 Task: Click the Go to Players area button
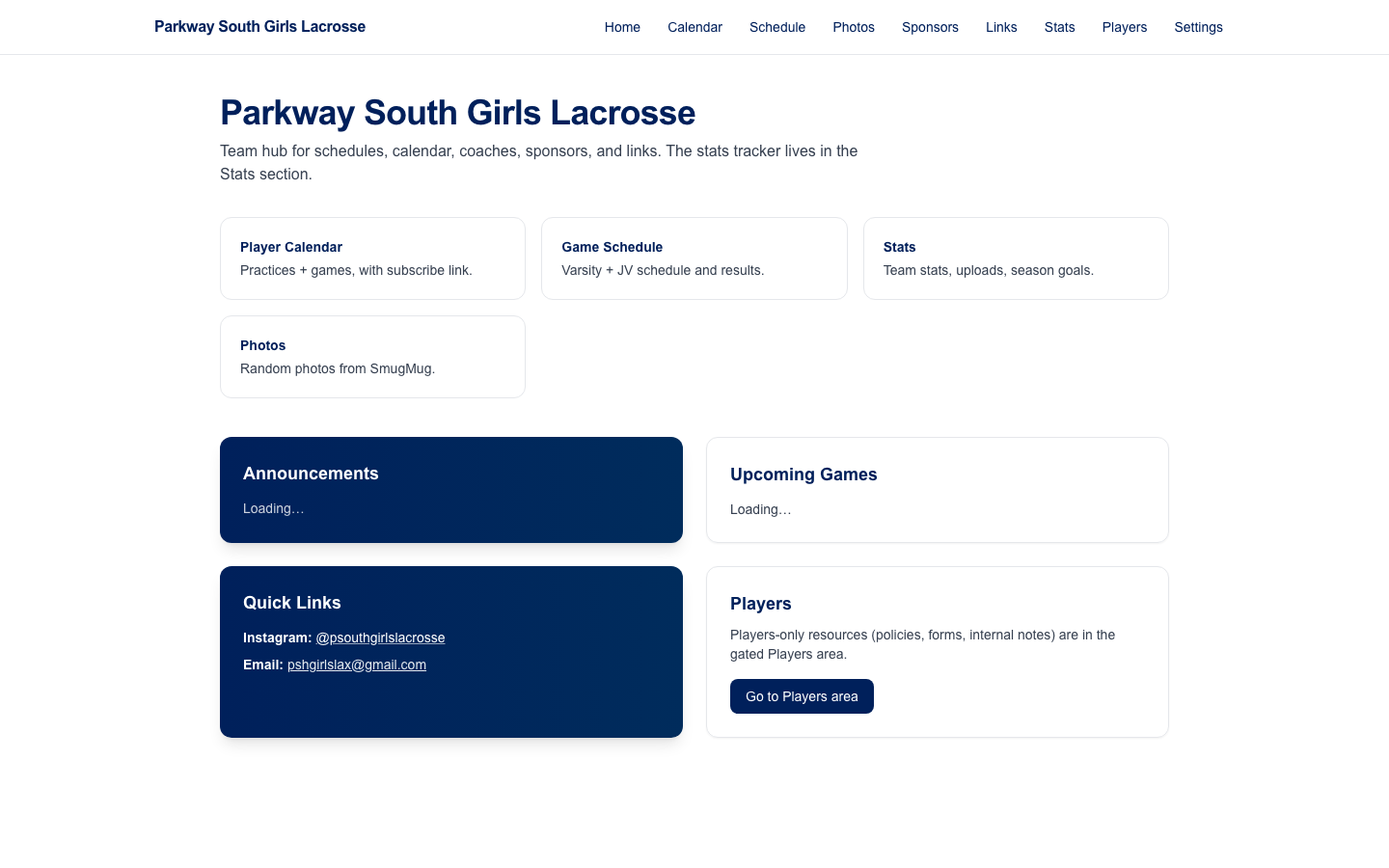[x=802, y=696]
